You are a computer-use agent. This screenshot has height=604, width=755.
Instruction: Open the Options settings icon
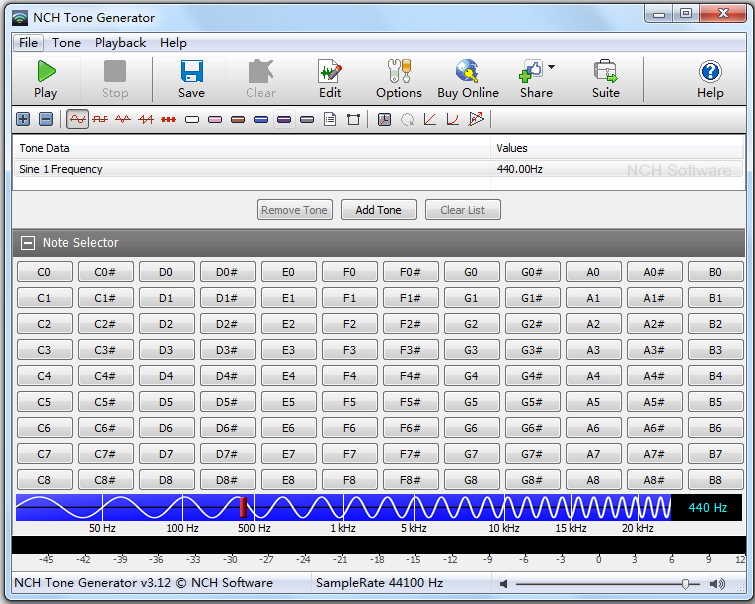tap(399, 79)
